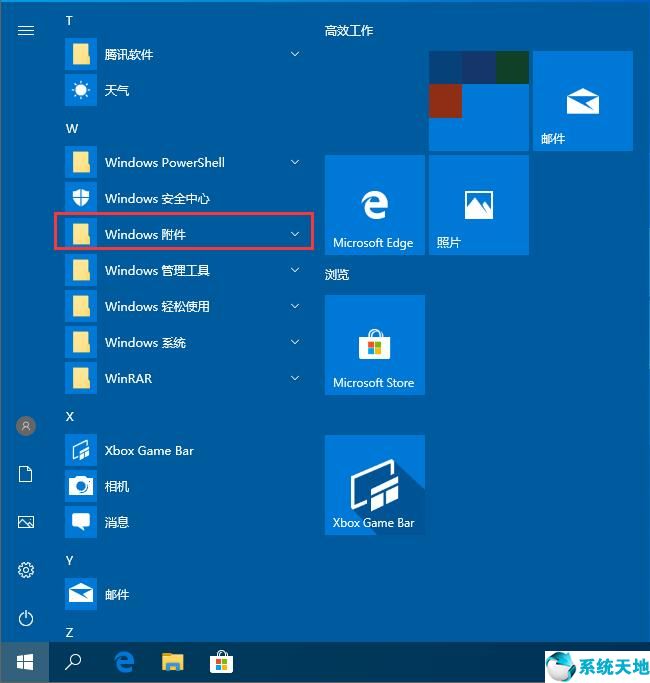The width and height of the screenshot is (650, 683).
Task: Click the Xbox Game Bar list icon
Action: 81,450
